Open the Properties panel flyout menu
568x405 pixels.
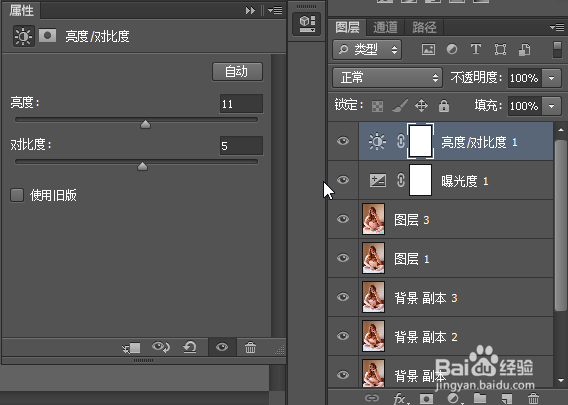[x=275, y=11]
